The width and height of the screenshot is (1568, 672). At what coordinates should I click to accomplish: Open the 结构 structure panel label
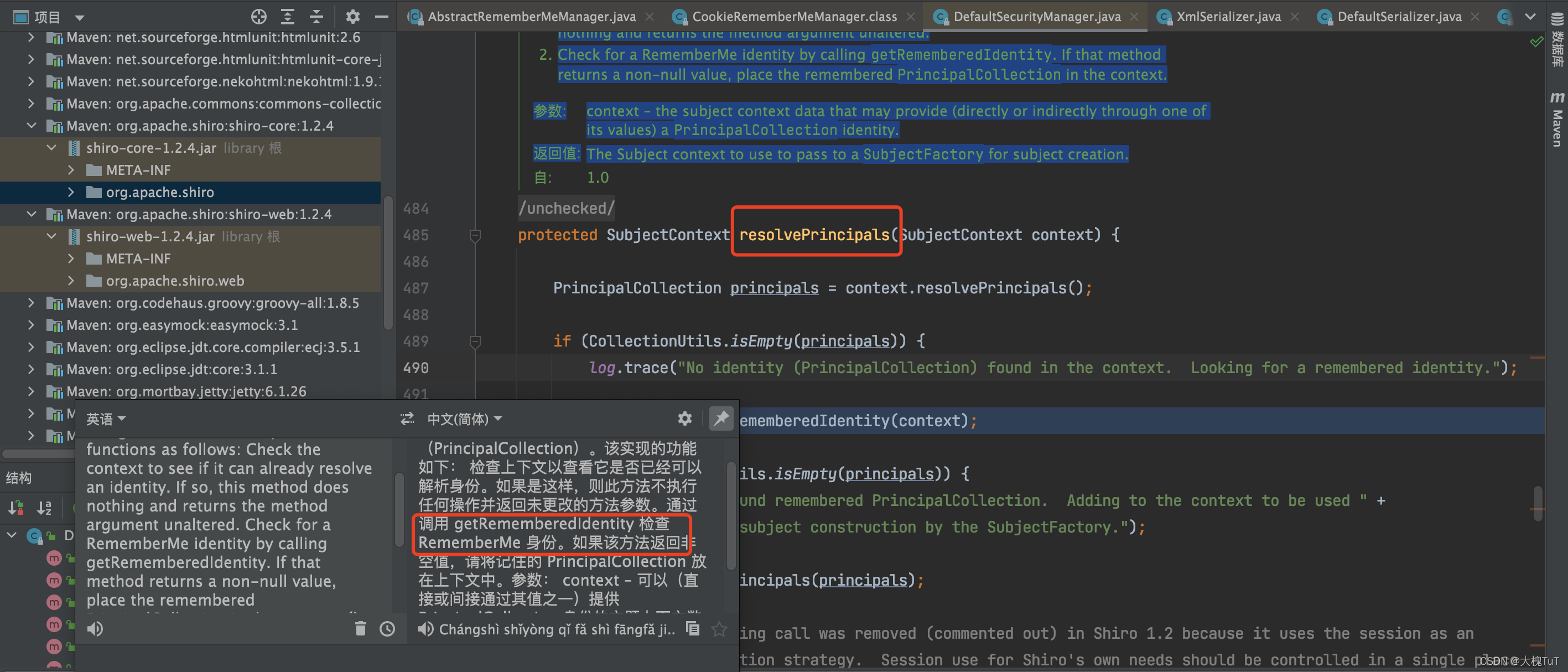pyautogui.click(x=19, y=478)
